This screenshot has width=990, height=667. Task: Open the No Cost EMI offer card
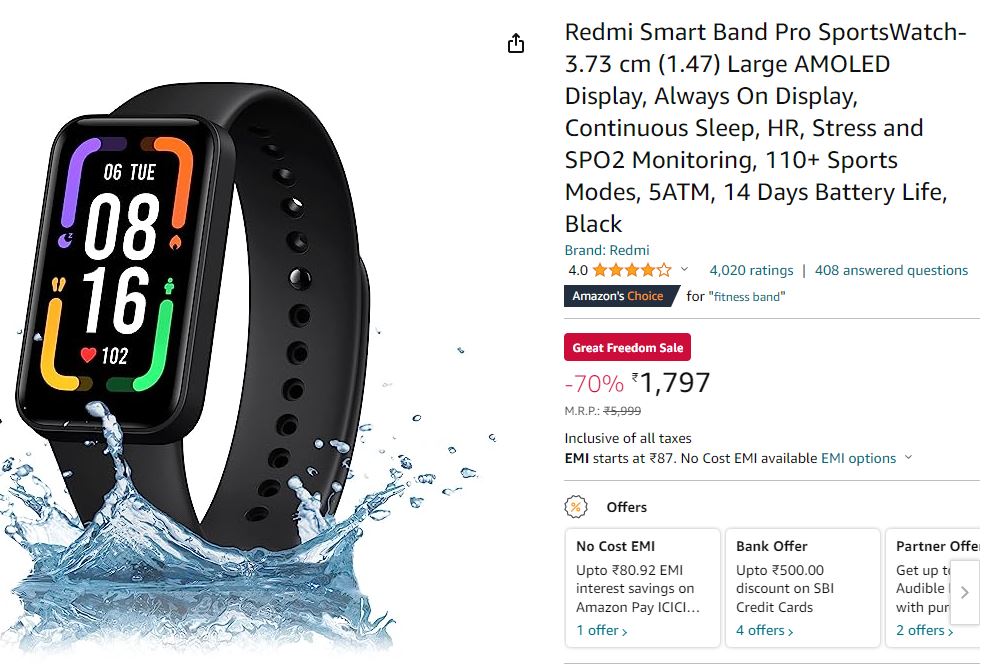[x=642, y=588]
